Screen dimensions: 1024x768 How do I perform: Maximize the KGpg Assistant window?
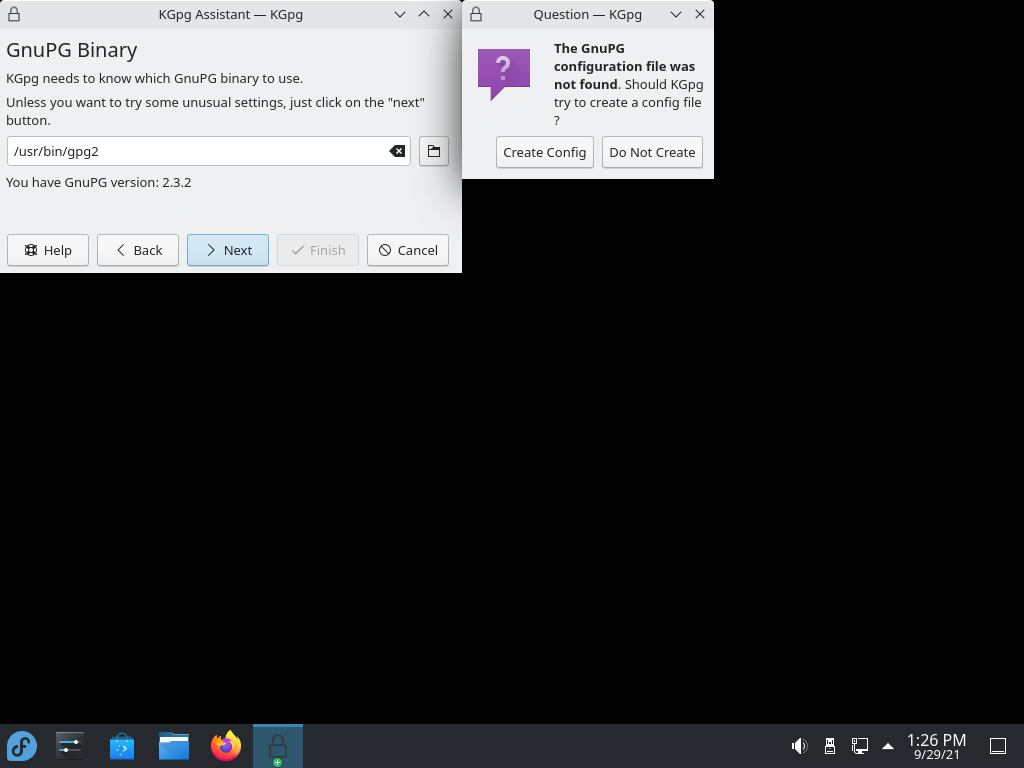[x=424, y=14]
